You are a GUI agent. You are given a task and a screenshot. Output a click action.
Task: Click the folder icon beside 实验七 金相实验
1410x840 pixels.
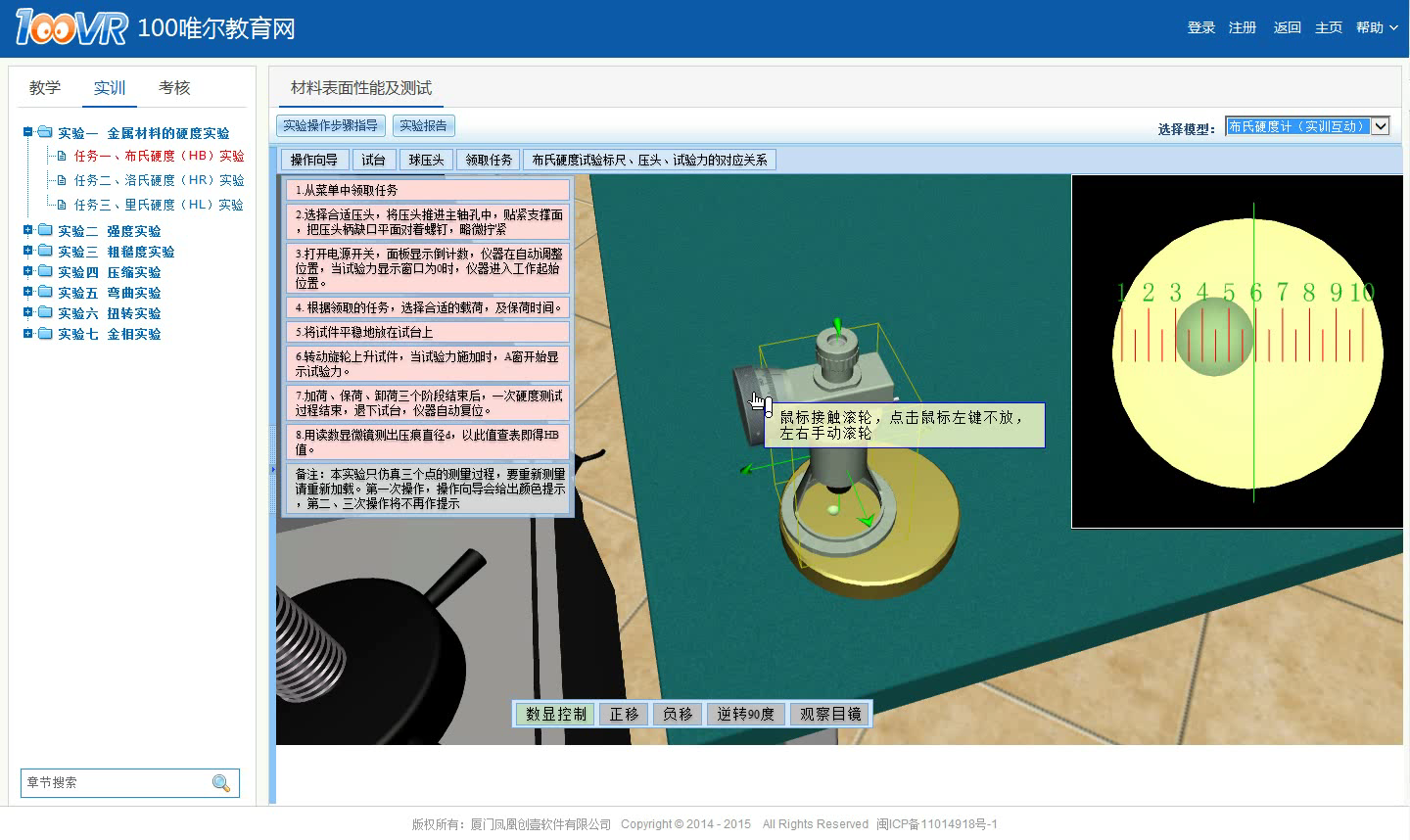pyautogui.click(x=45, y=334)
